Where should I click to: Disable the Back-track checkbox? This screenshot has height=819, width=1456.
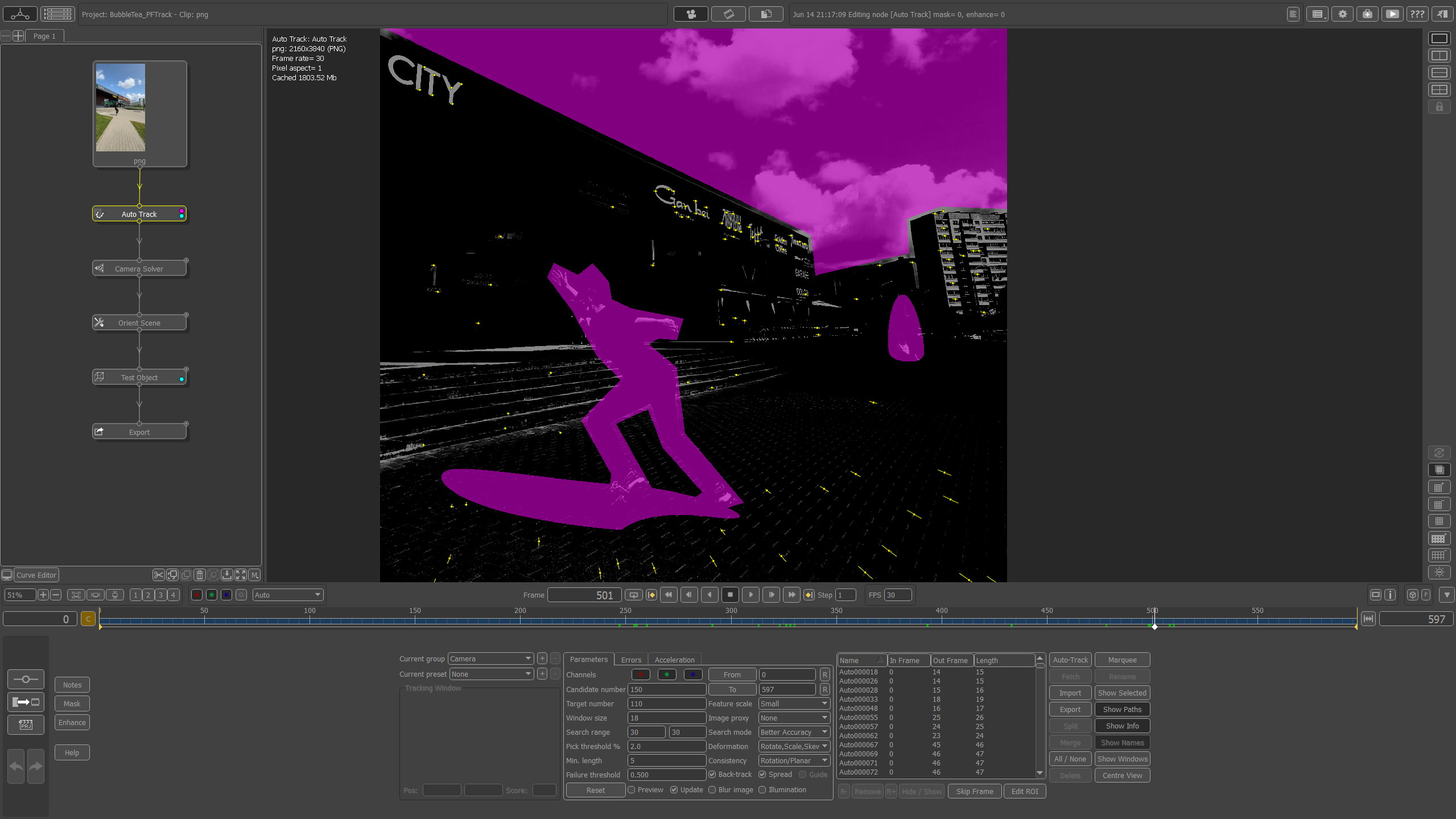712,775
